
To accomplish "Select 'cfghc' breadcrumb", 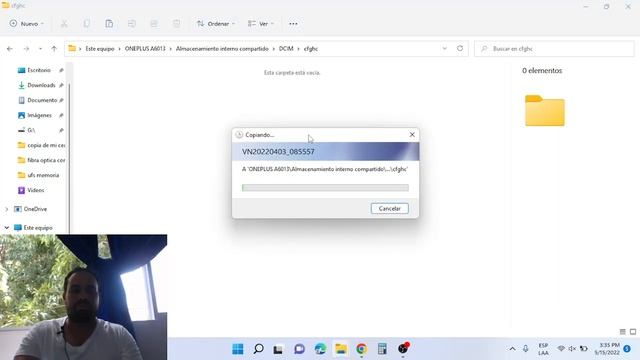I will [311, 49].
